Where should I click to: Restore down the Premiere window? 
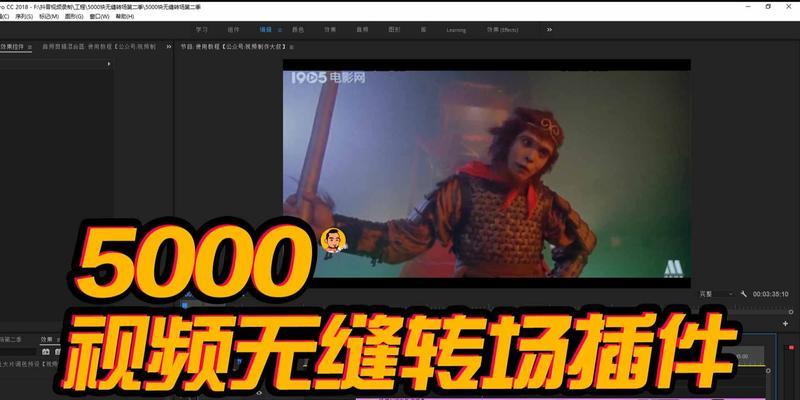pos(768,7)
